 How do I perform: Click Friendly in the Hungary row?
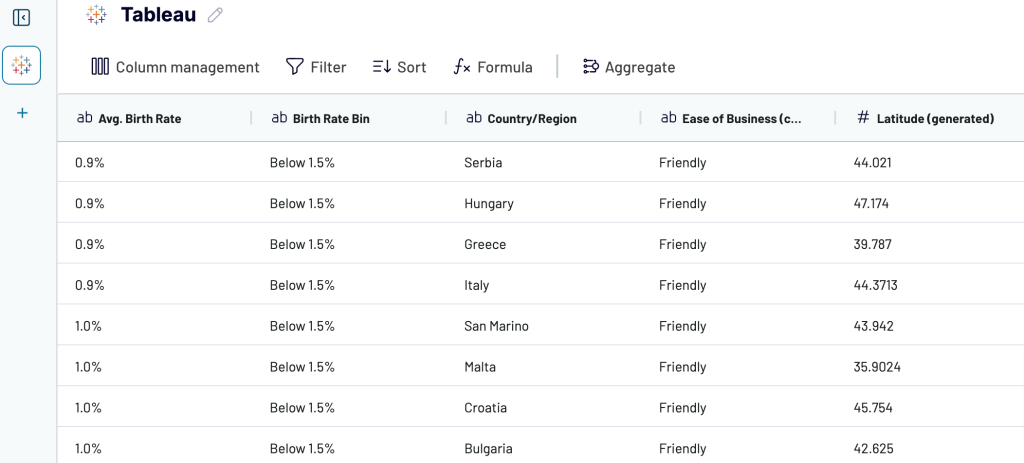pos(682,204)
